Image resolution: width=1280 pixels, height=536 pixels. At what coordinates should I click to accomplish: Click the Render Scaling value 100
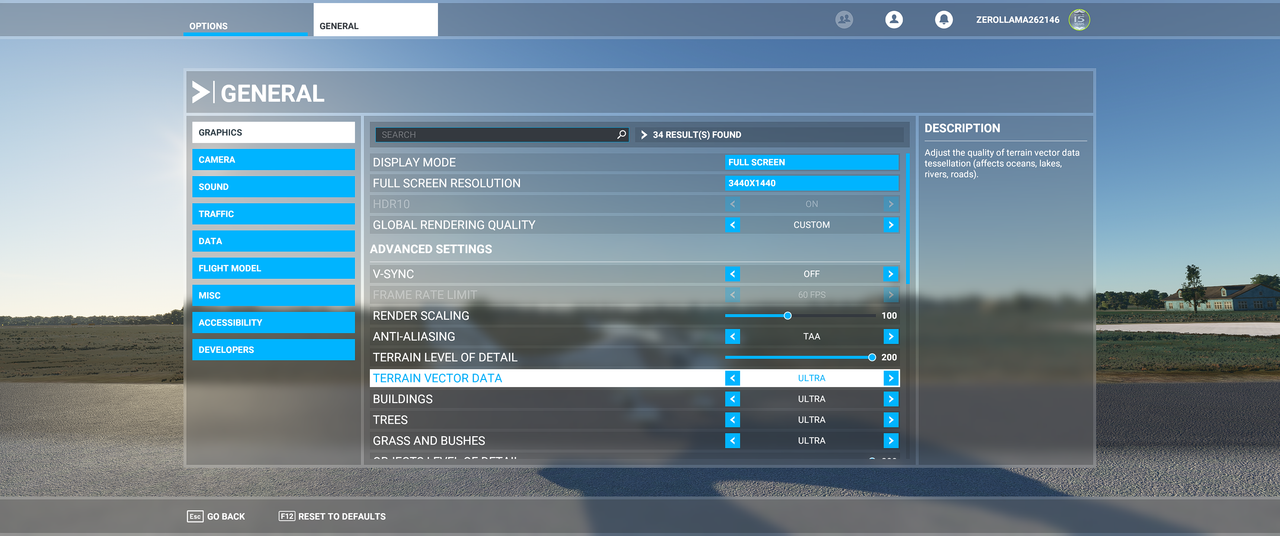(889, 316)
